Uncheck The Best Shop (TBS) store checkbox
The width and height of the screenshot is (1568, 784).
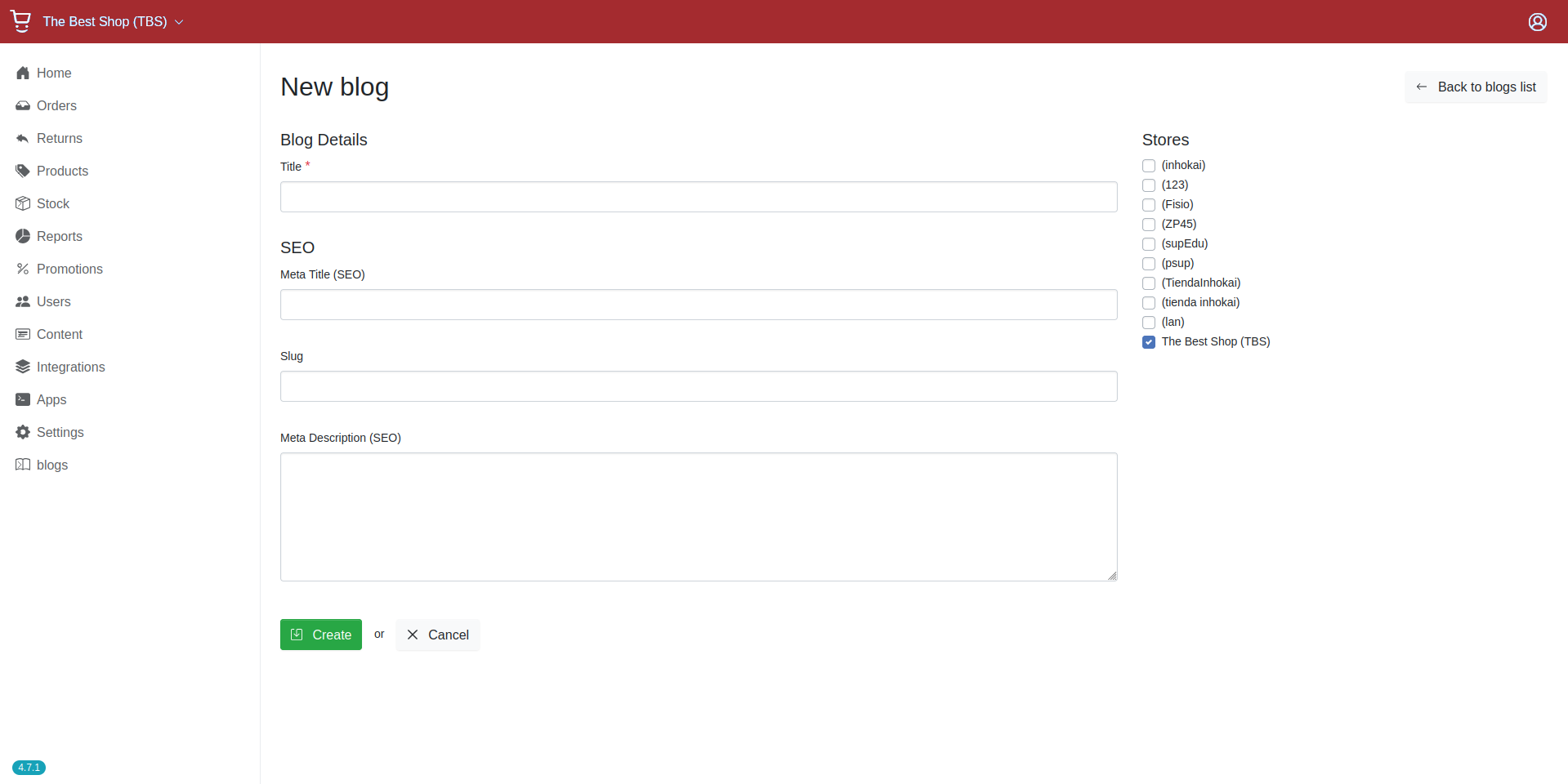pos(1149,342)
